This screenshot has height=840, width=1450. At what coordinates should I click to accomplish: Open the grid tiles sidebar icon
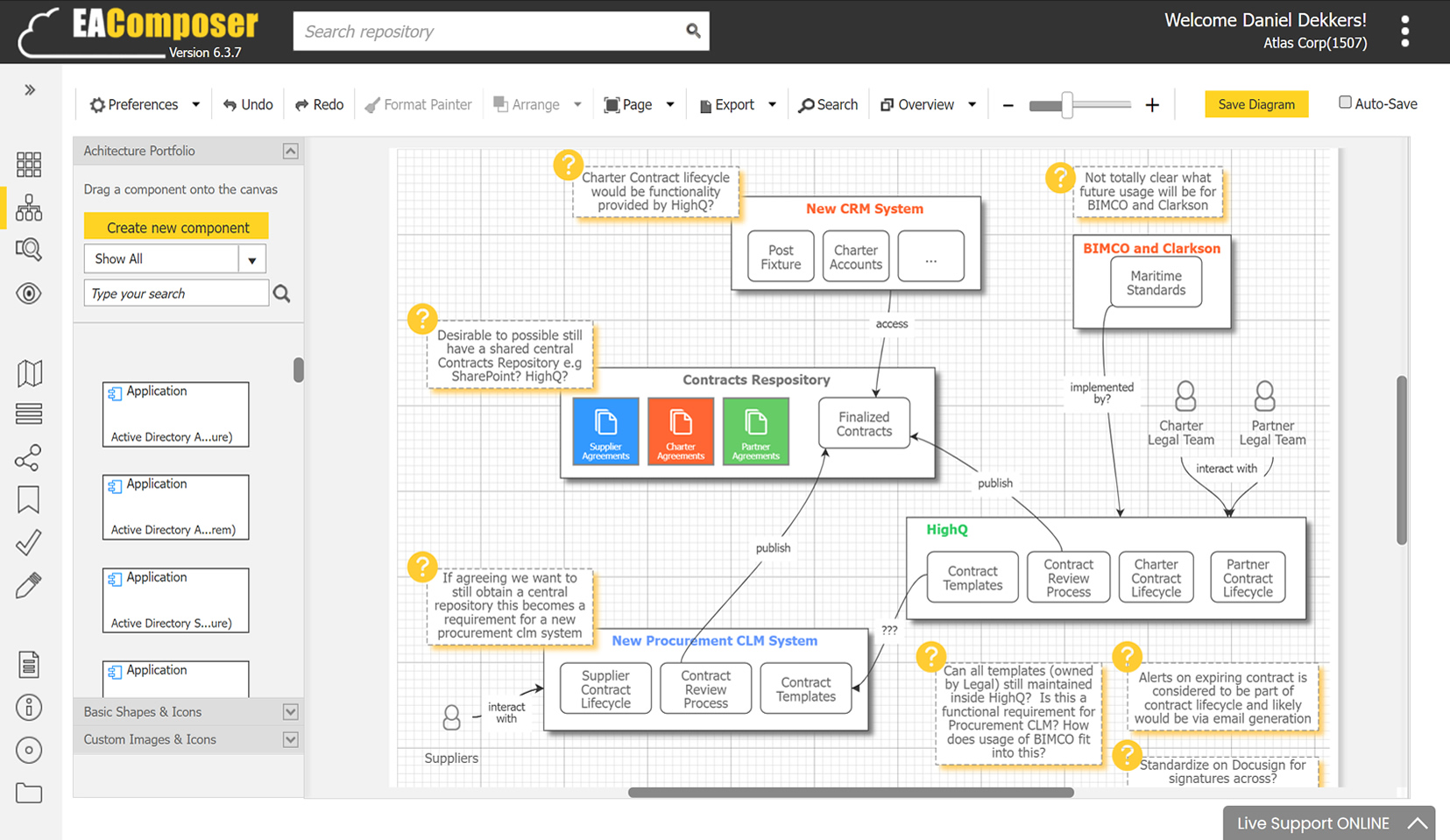[x=29, y=164]
